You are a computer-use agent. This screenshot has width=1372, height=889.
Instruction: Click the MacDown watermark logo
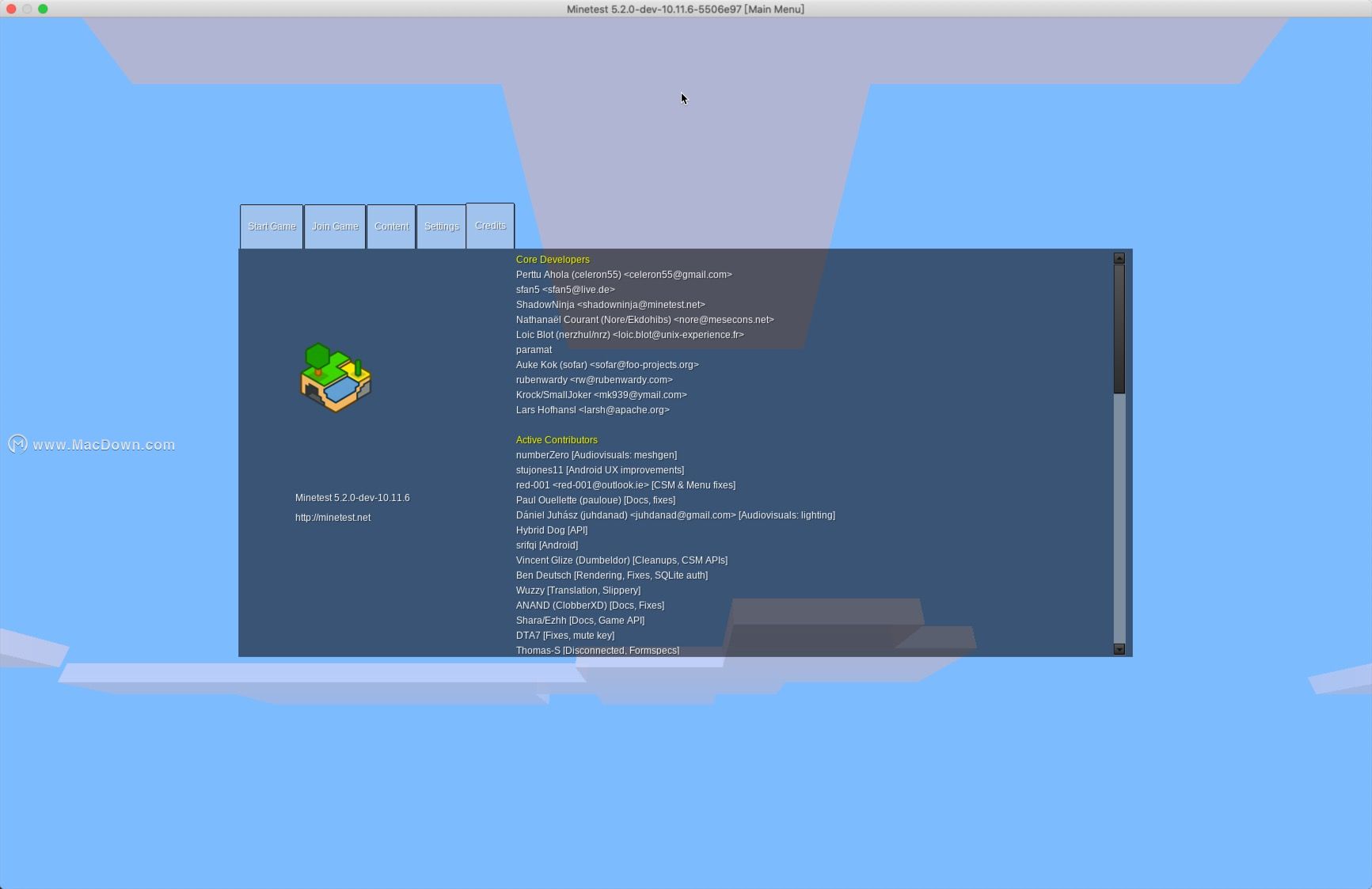coord(18,444)
